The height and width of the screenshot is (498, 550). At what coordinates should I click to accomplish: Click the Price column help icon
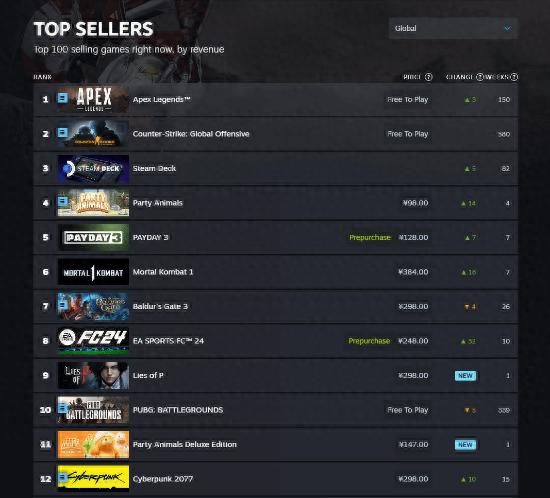point(429,77)
